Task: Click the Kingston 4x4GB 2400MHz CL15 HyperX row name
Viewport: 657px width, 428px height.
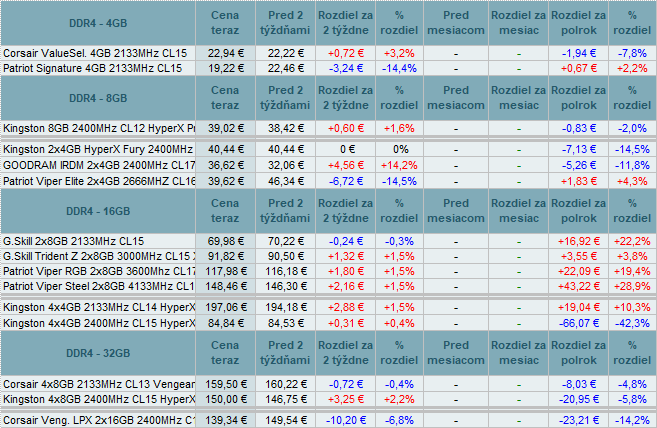Action: click(x=99, y=323)
